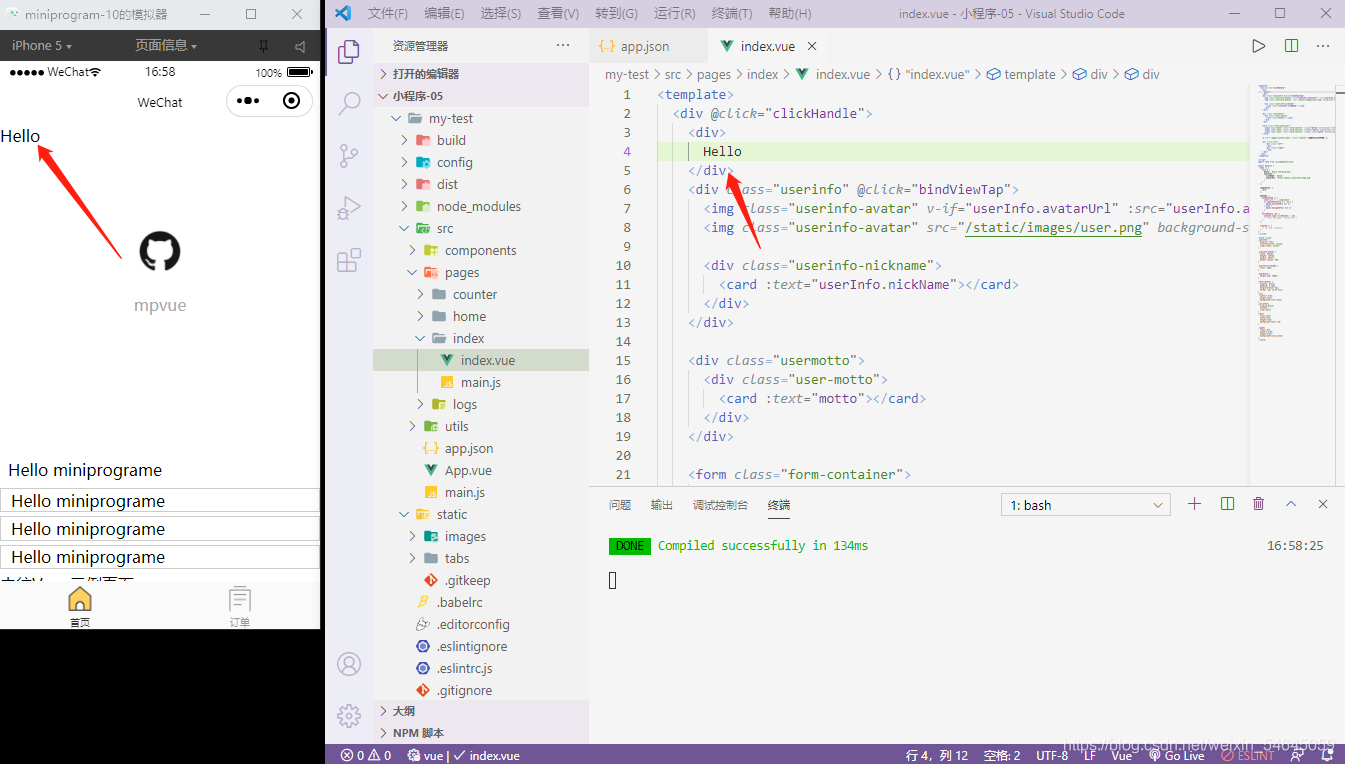Close the index.vue editor tab
The image size is (1345, 764).
pos(812,46)
